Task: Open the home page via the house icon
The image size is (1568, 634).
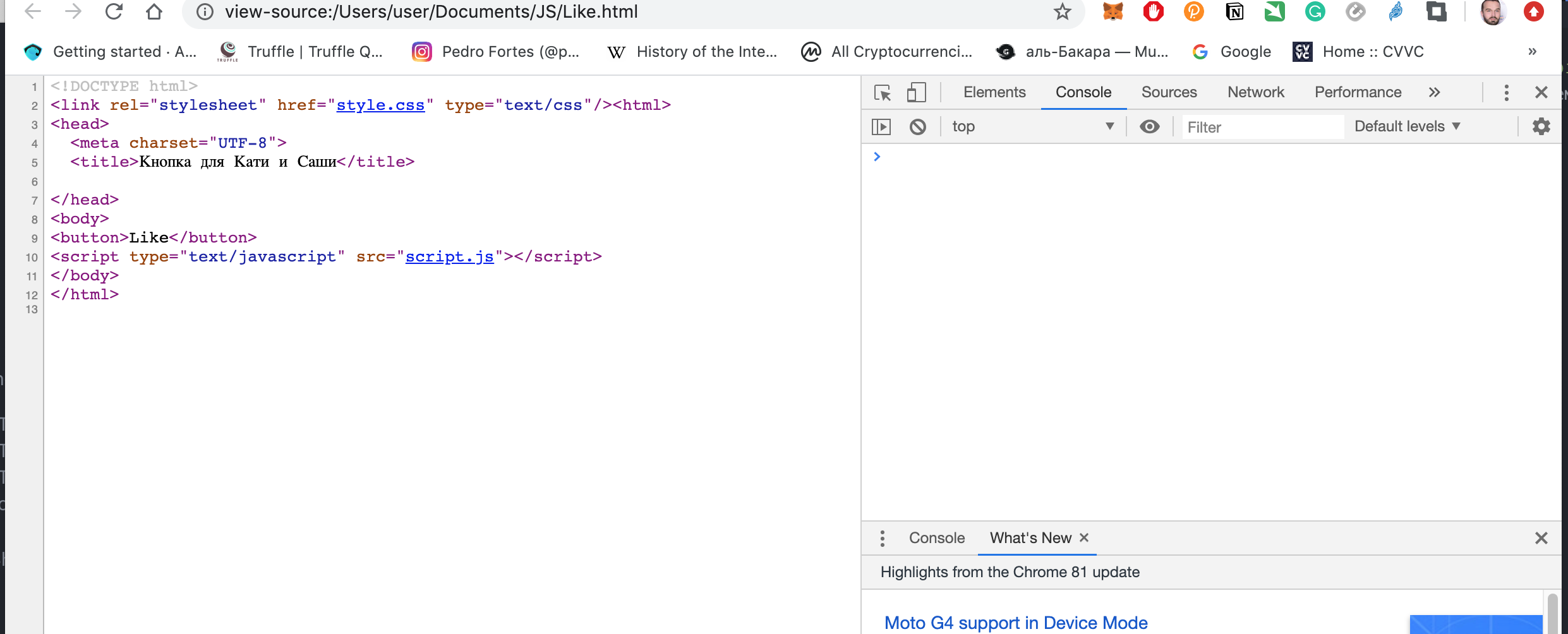Action: [154, 11]
